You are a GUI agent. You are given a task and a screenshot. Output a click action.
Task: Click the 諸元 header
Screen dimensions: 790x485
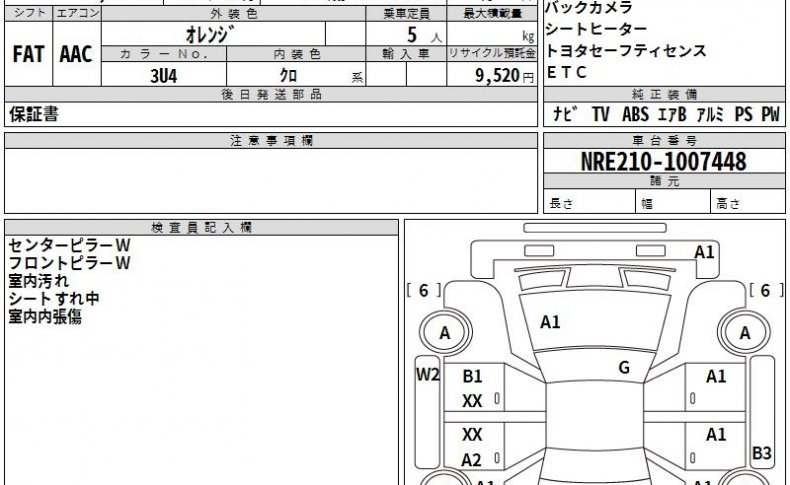[664, 181]
